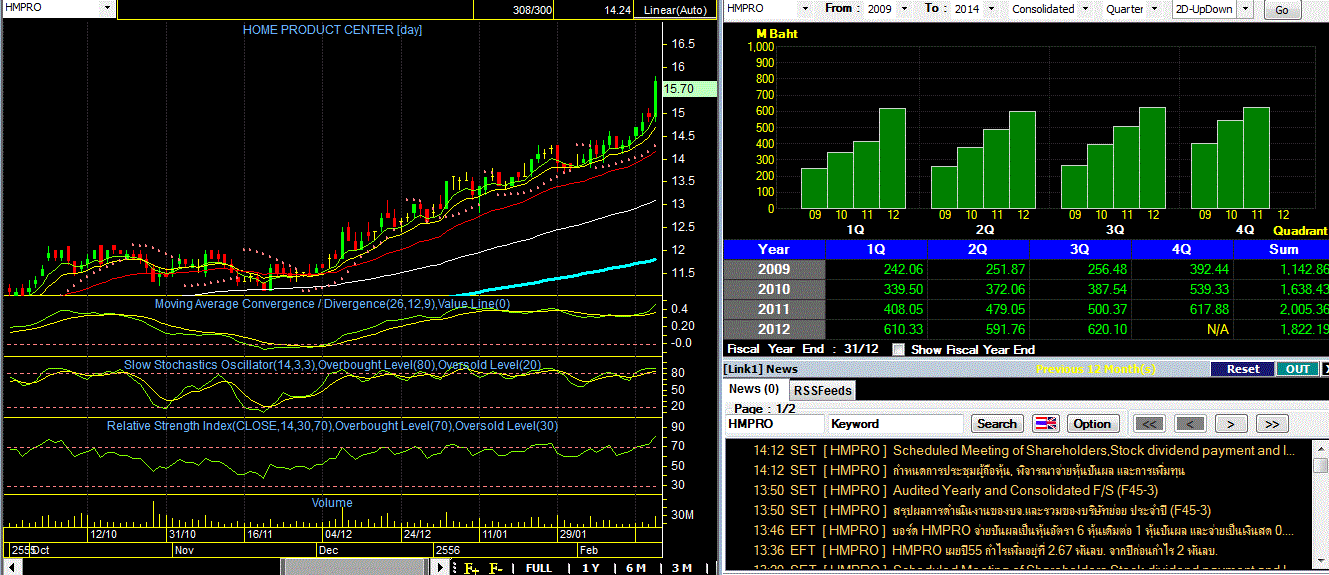
Task: Click the news Option button
Action: [x=1092, y=424]
